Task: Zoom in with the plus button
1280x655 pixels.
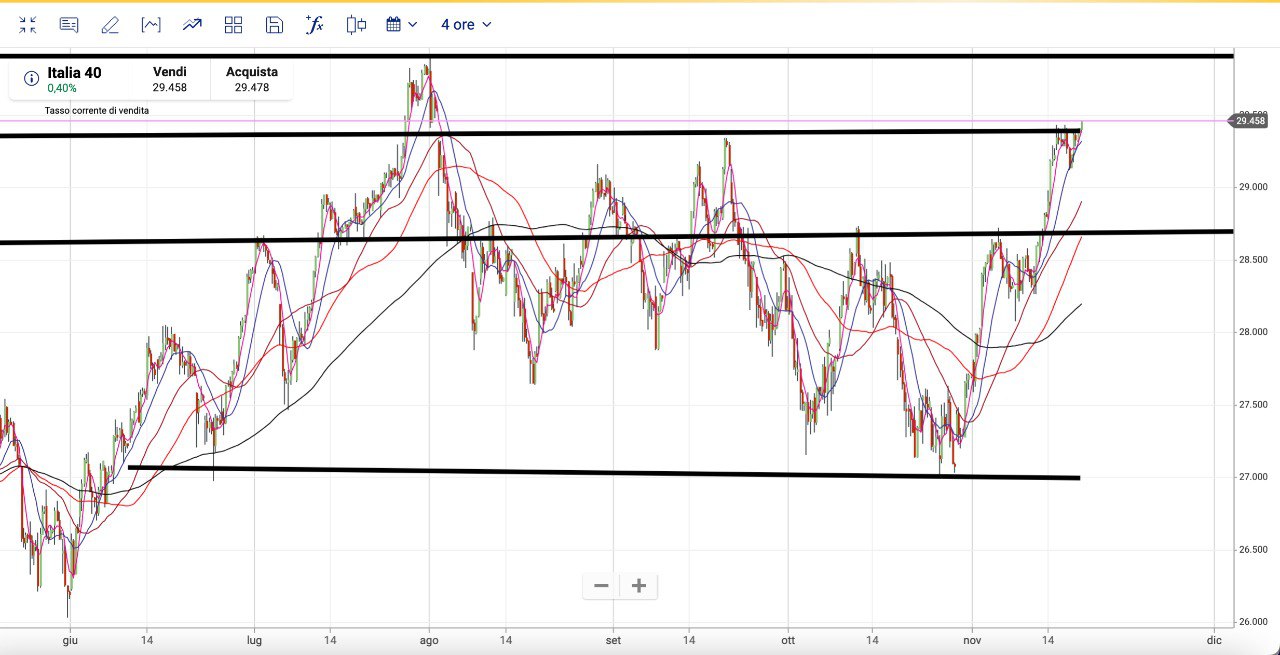Action: [x=639, y=586]
